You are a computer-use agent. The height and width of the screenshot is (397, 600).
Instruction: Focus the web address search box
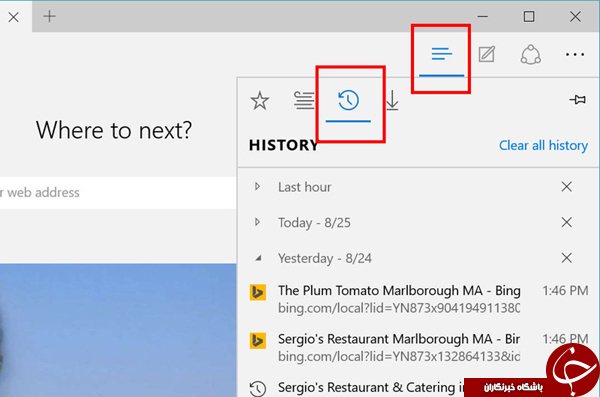(118, 193)
